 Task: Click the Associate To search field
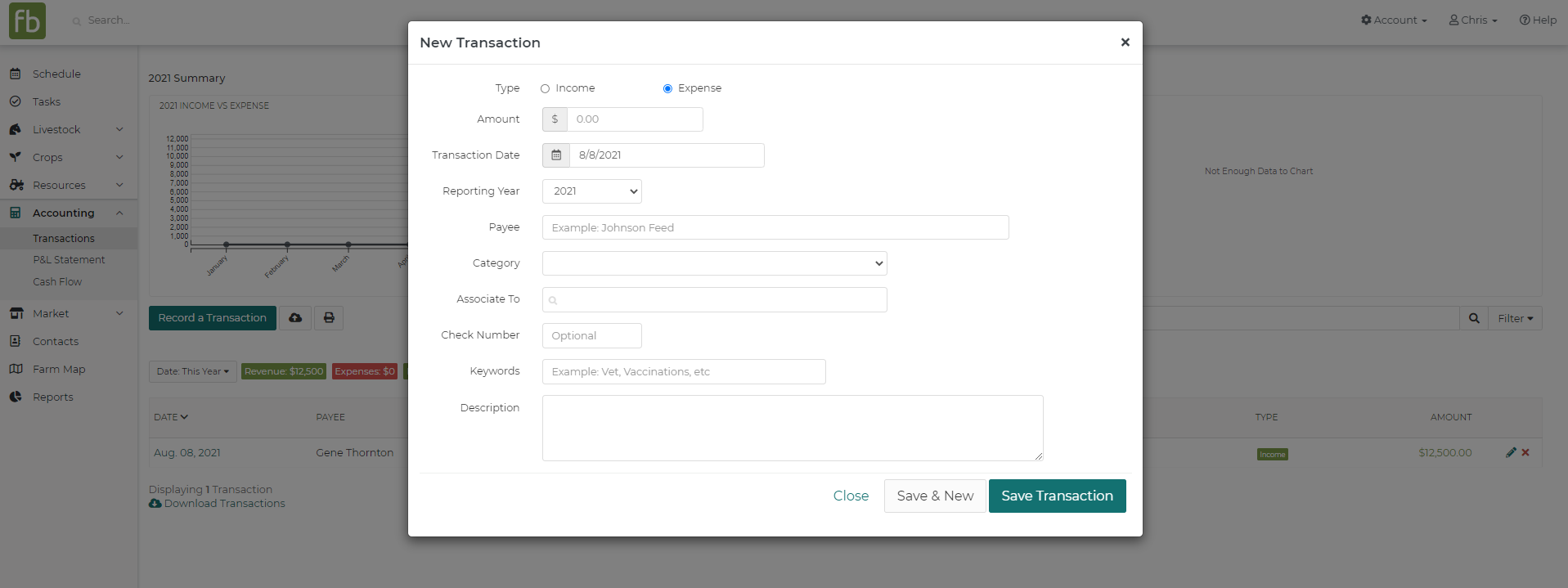tap(715, 299)
